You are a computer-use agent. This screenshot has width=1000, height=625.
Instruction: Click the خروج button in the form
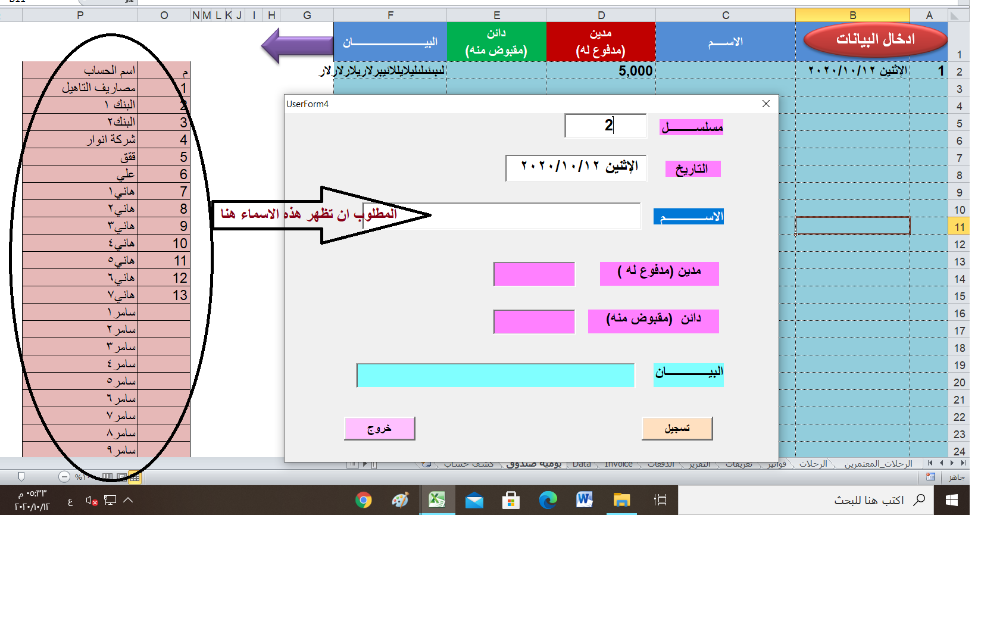(379, 429)
